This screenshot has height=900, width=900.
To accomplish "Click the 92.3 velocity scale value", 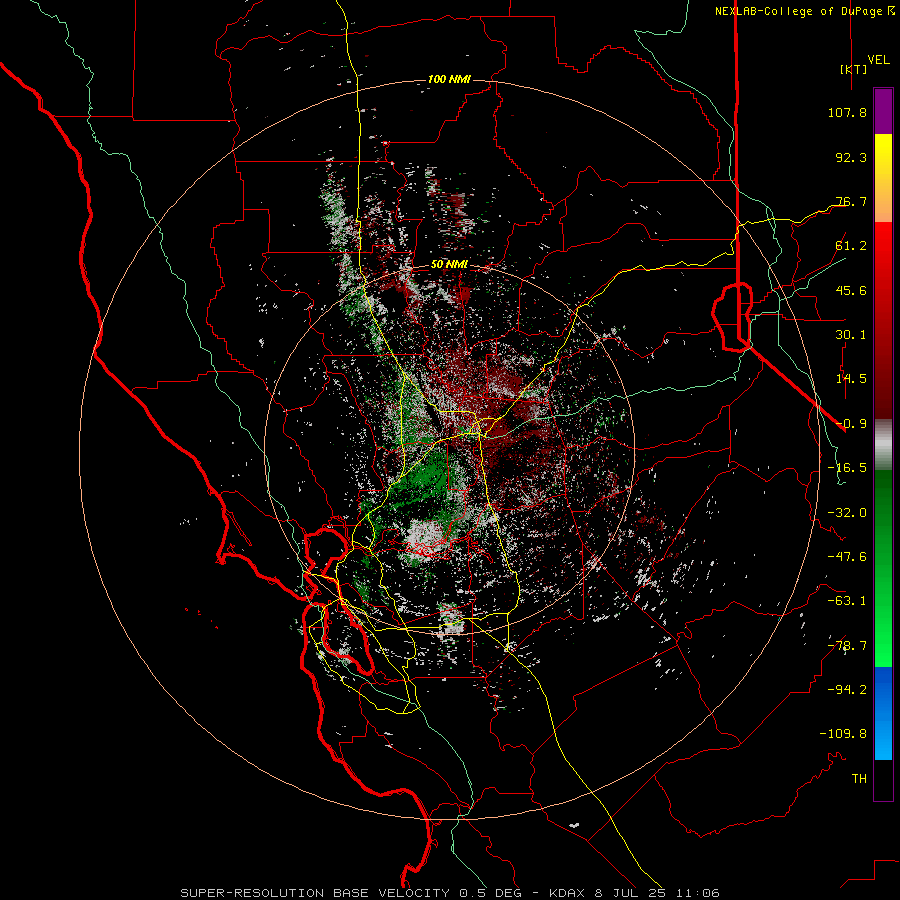I will tap(851, 157).
